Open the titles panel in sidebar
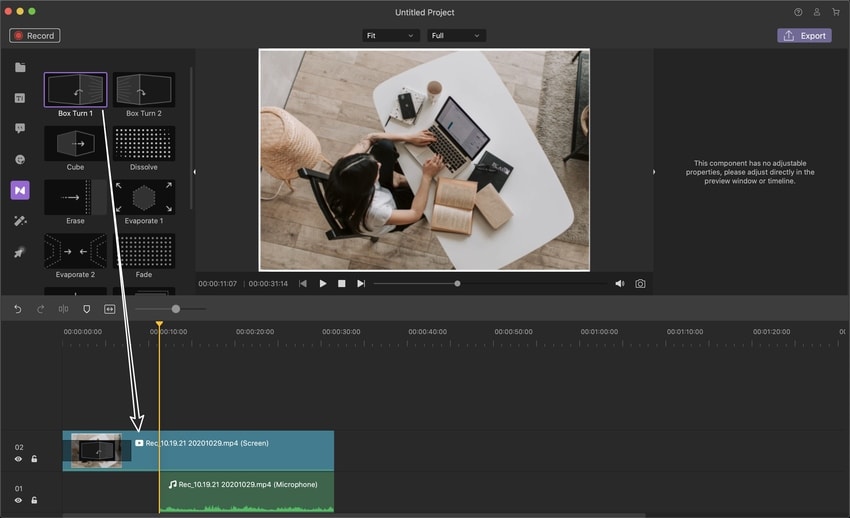Screen dimensions: 850x518 click(20, 98)
